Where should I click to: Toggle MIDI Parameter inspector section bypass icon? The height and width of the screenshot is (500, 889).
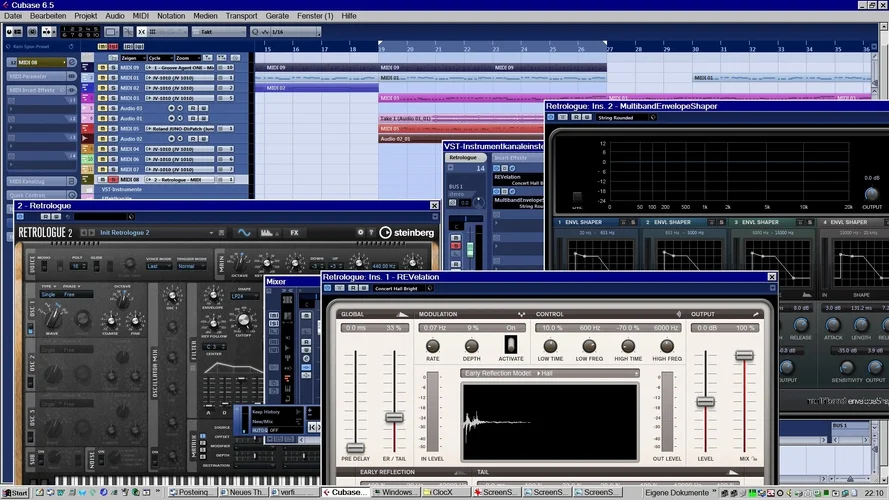71,76
